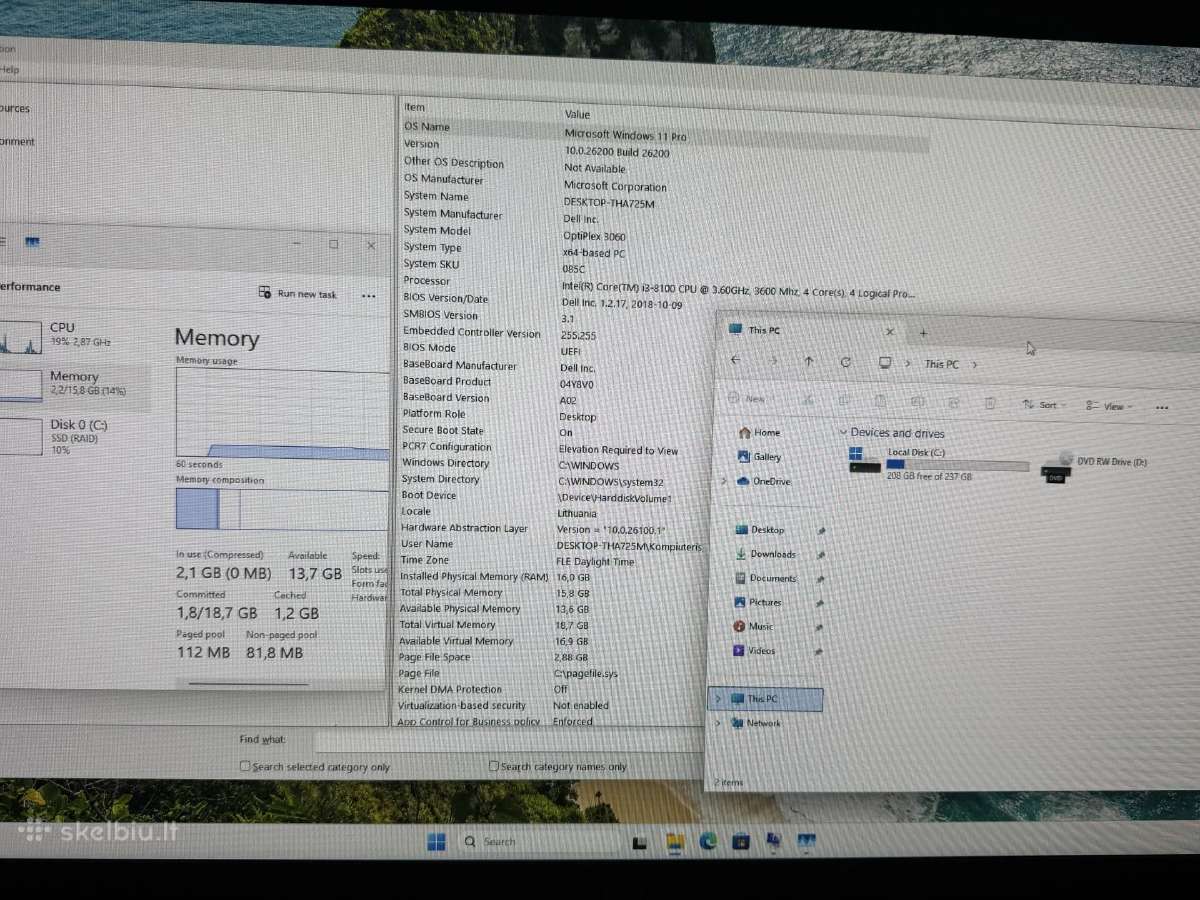Click the monitor icon in the address bar
This screenshot has width=1200, height=900.
coord(885,363)
